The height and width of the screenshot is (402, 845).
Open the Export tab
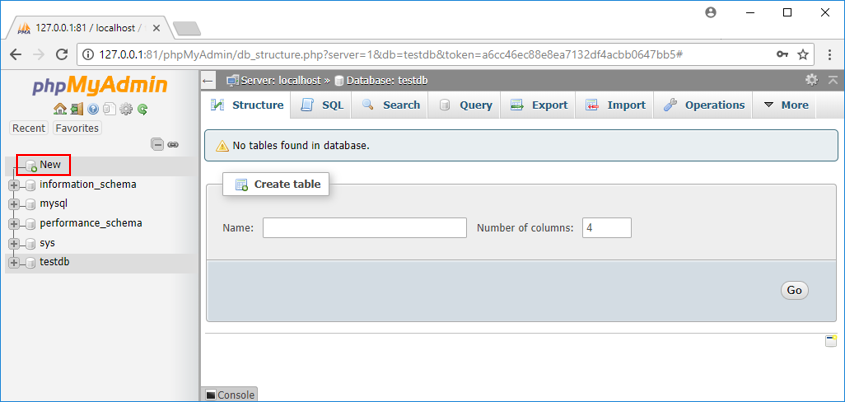tap(539, 105)
